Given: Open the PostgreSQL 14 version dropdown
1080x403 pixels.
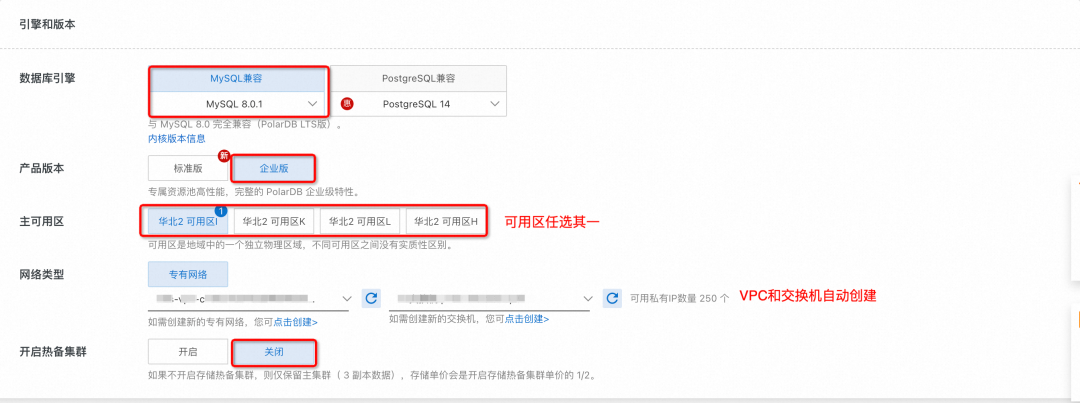Looking at the screenshot, I should tap(419, 103).
